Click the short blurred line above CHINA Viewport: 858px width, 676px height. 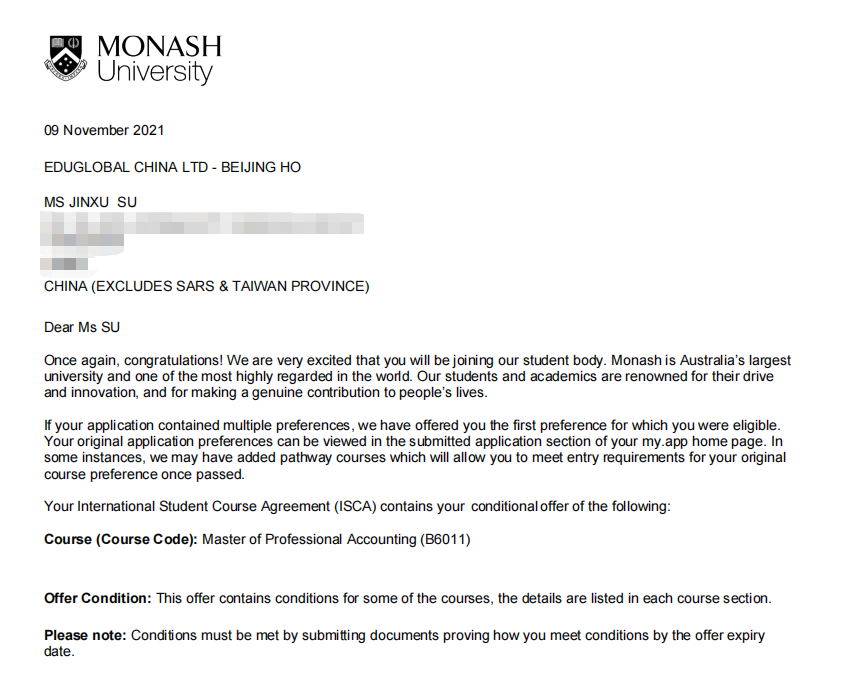[x=66, y=264]
